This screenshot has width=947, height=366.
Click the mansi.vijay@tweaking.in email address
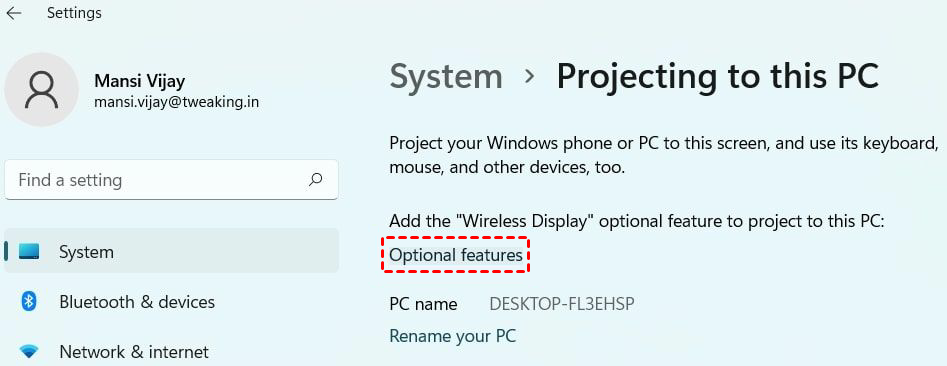coord(177,102)
